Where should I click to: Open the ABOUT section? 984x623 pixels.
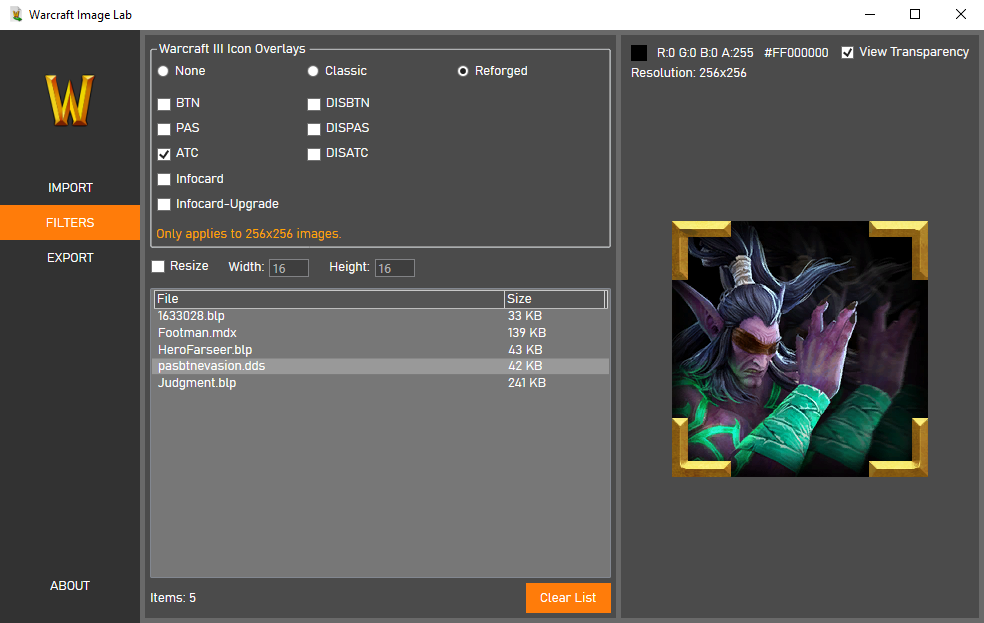(70, 586)
